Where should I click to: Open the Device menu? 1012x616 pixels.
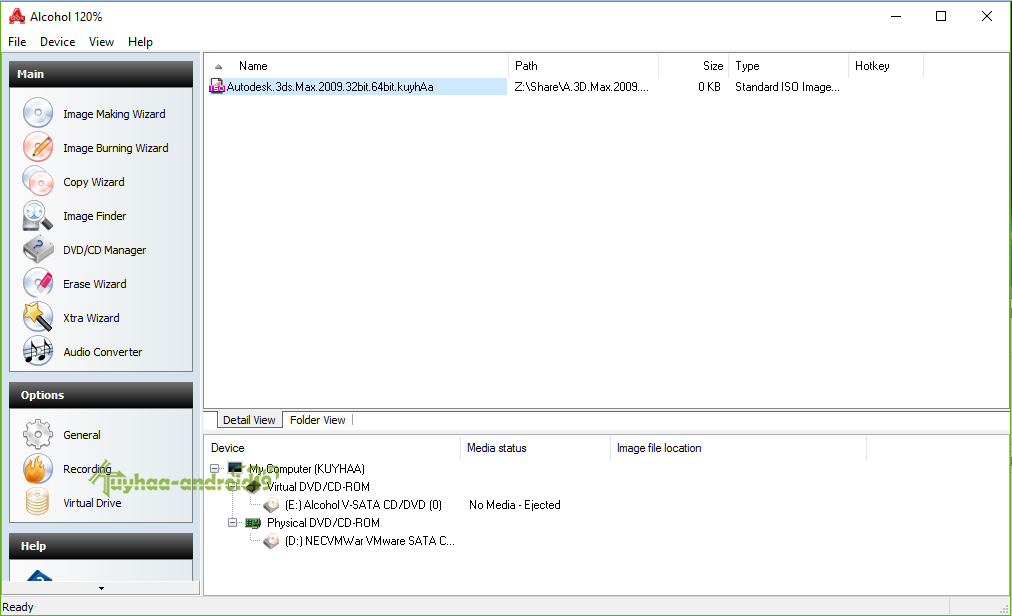pyautogui.click(x=57, y=42)
